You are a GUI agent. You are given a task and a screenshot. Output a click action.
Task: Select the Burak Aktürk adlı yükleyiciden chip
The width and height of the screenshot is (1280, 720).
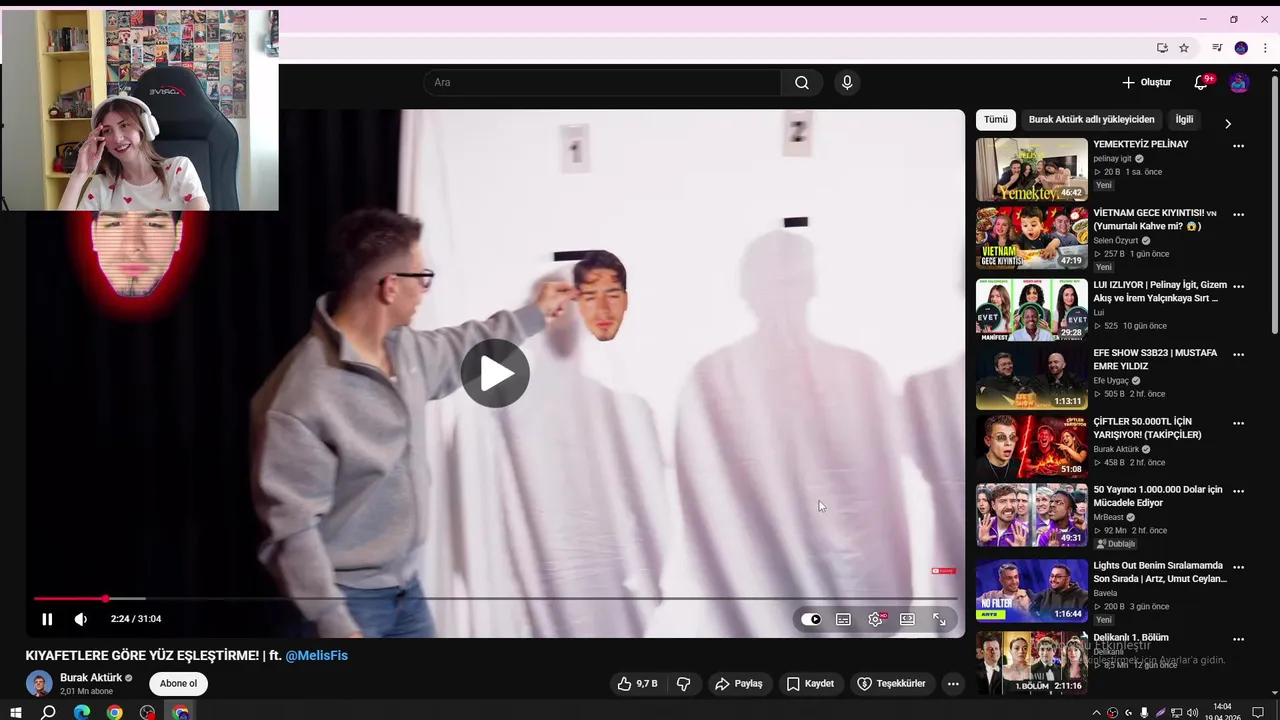1091,120
